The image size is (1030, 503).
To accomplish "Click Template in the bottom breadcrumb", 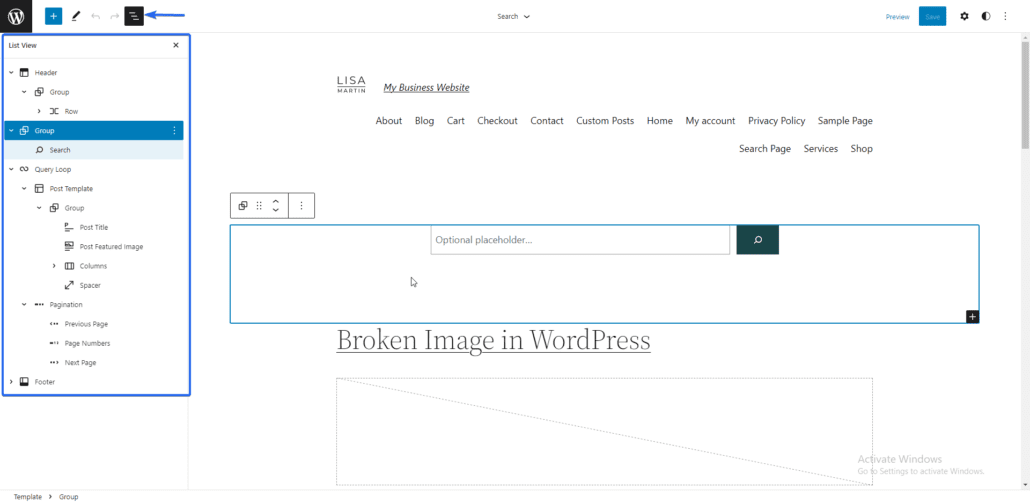I will click(28, 497).
